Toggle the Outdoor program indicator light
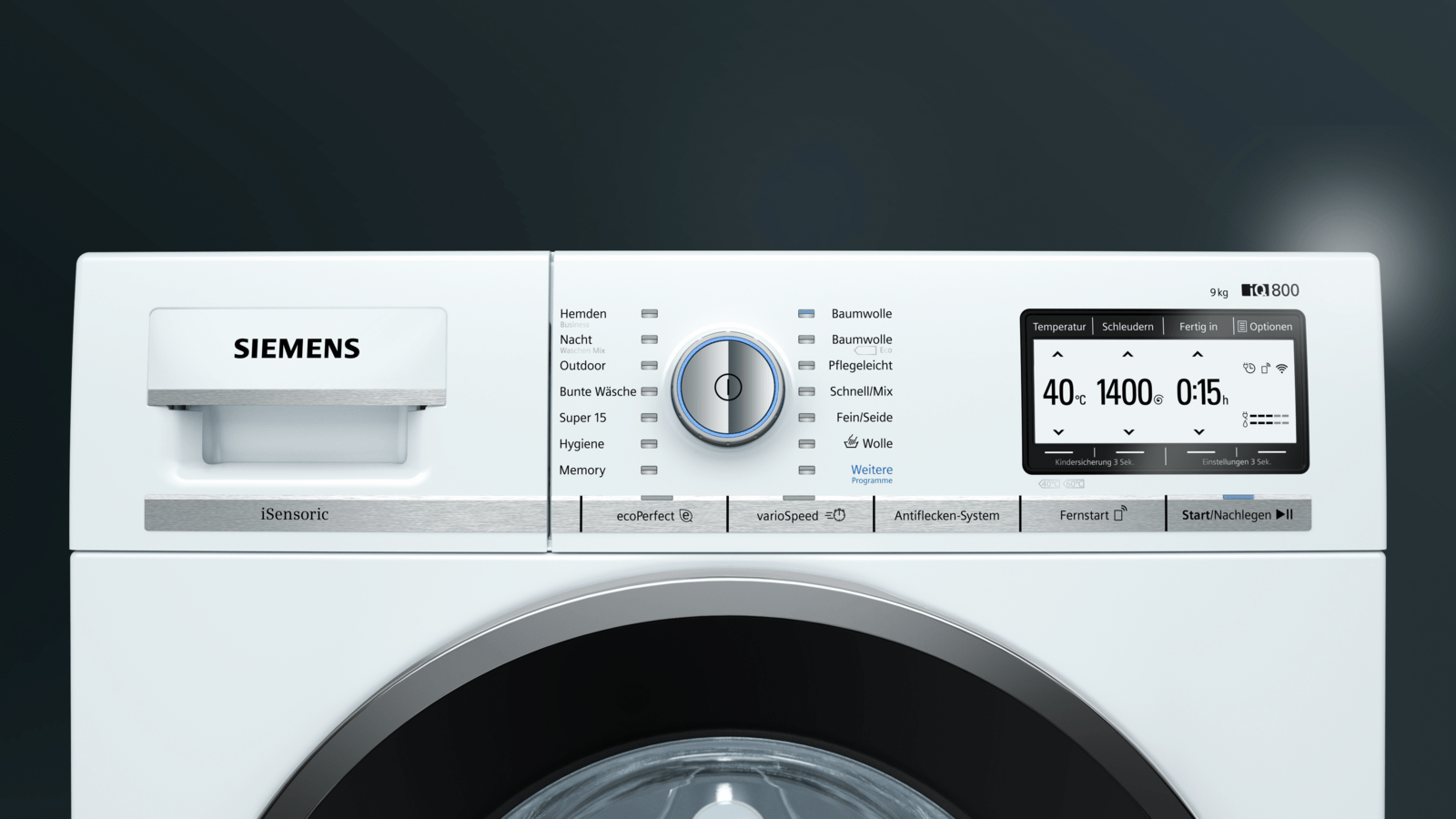The width and height of the screenshot is (1456, 819). click(x=649, y=366)
